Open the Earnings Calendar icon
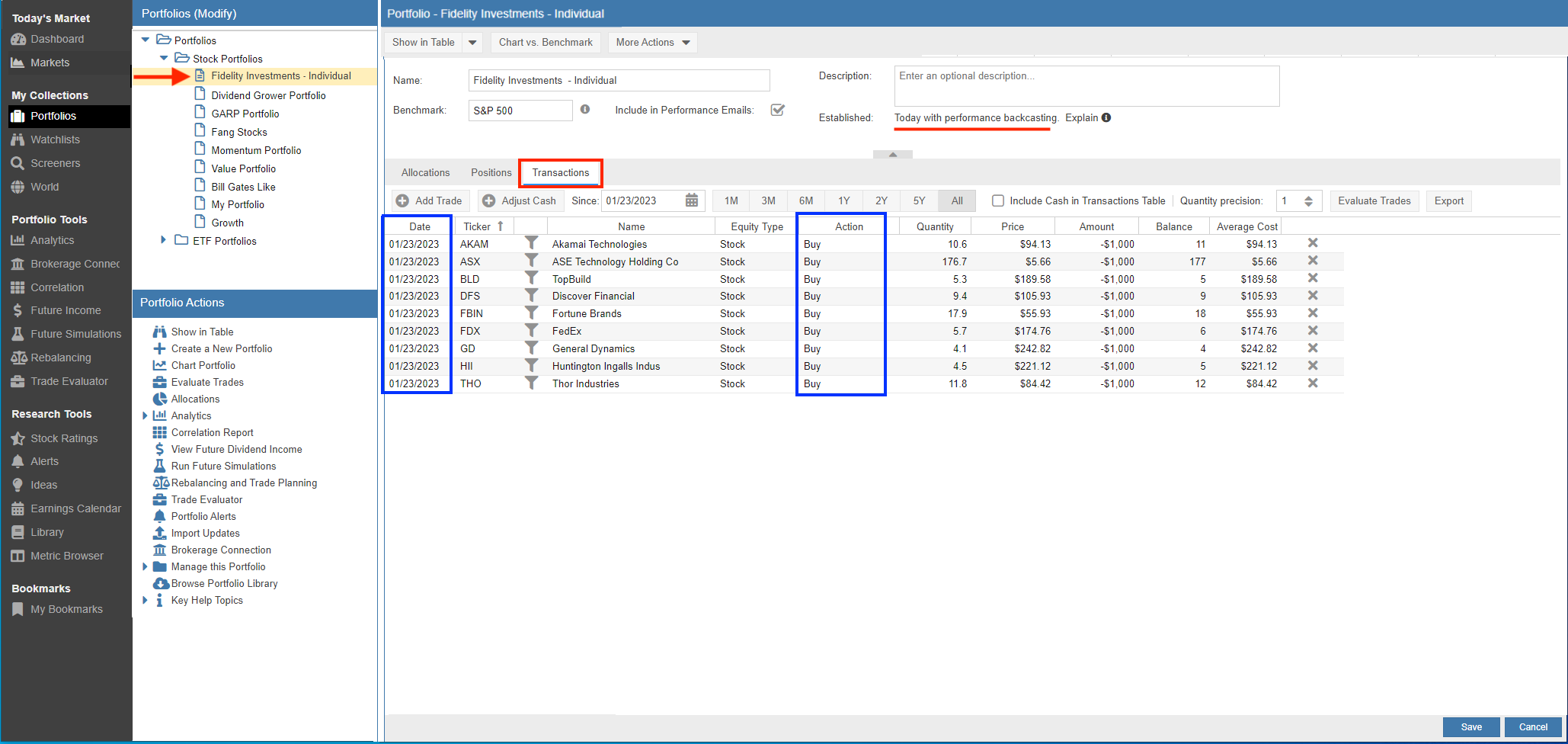1568x744 pixels. (18, 508)
